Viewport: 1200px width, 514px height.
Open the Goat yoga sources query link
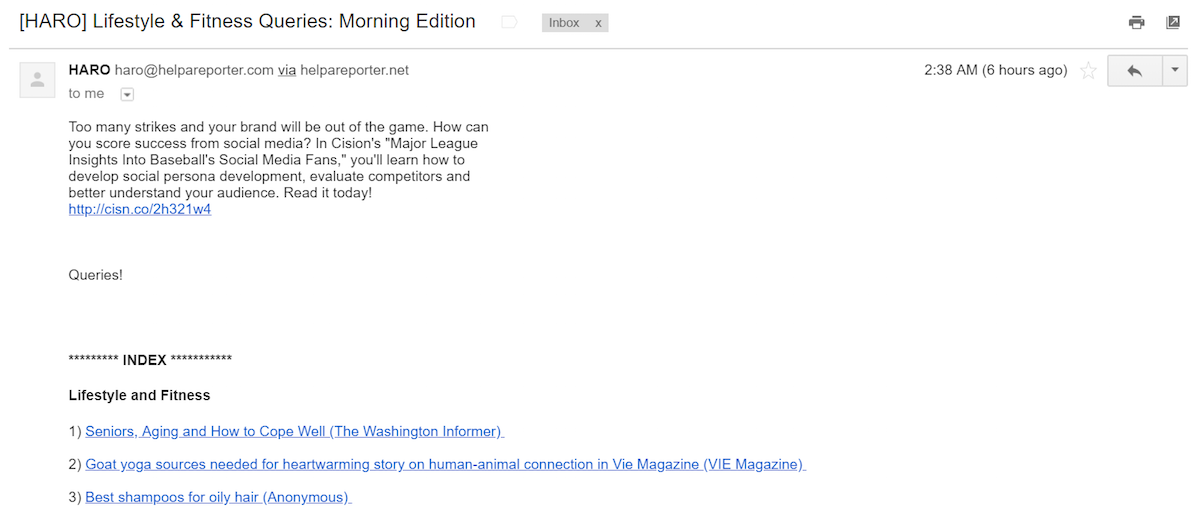click(445, 465)
